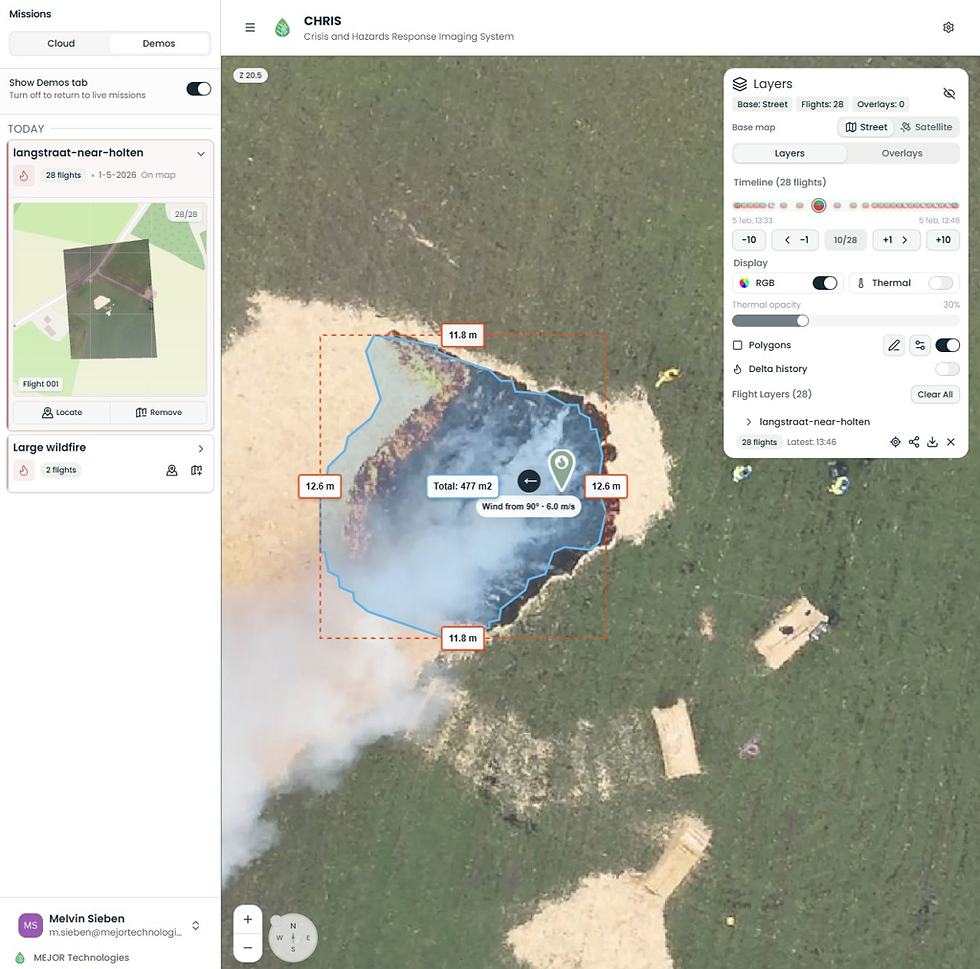
Task: Click the fire icon on langstraat-near-holten card
Action: pyautogui.click(x=24, y=176)
